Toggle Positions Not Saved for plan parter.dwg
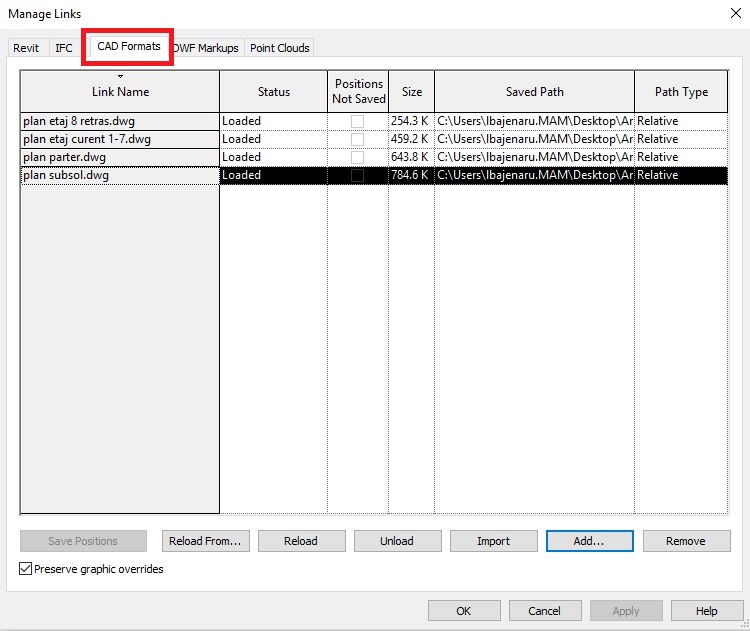 pos(357,157)
